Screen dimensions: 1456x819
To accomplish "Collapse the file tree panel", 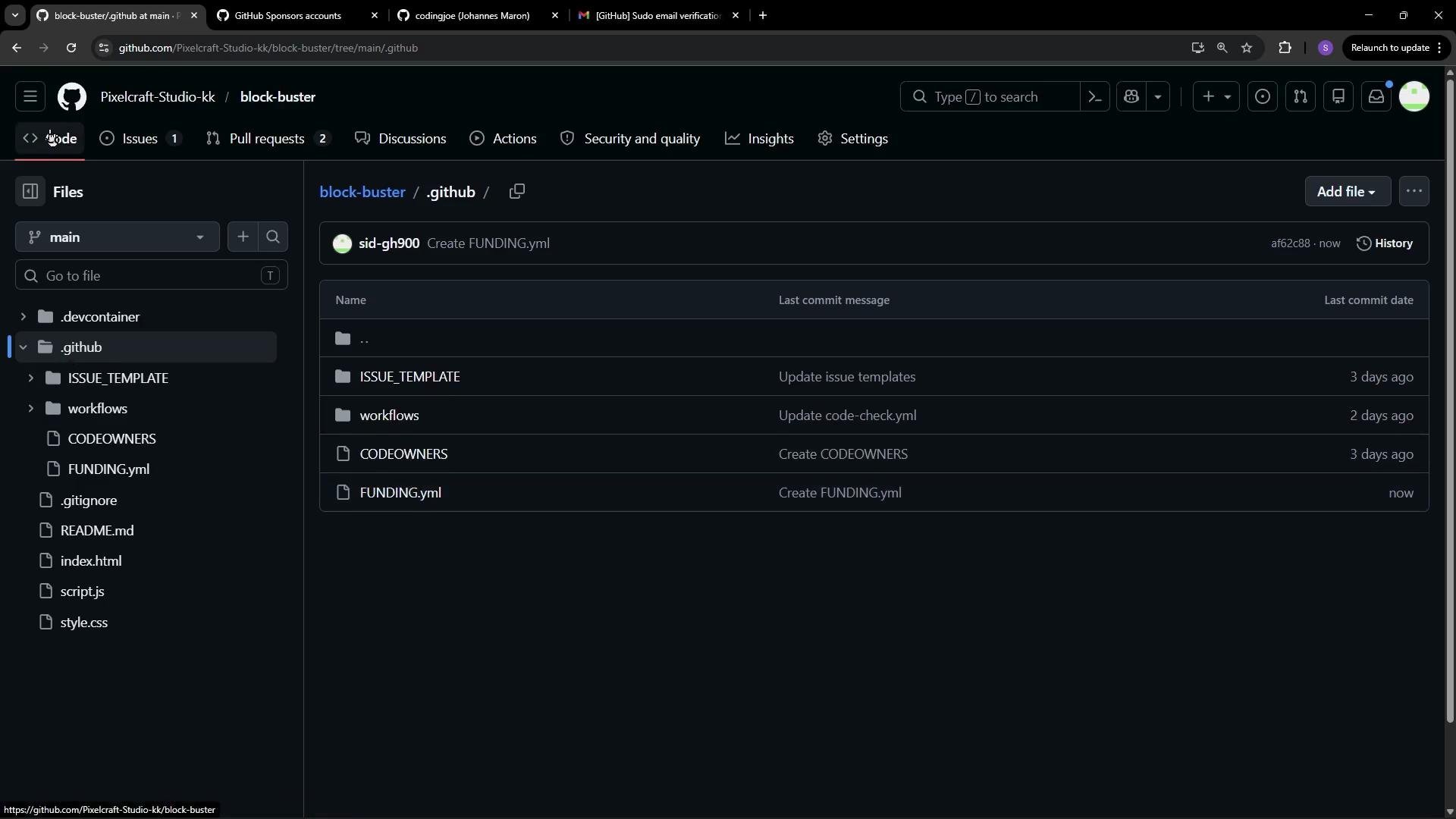I will [30, 192].
